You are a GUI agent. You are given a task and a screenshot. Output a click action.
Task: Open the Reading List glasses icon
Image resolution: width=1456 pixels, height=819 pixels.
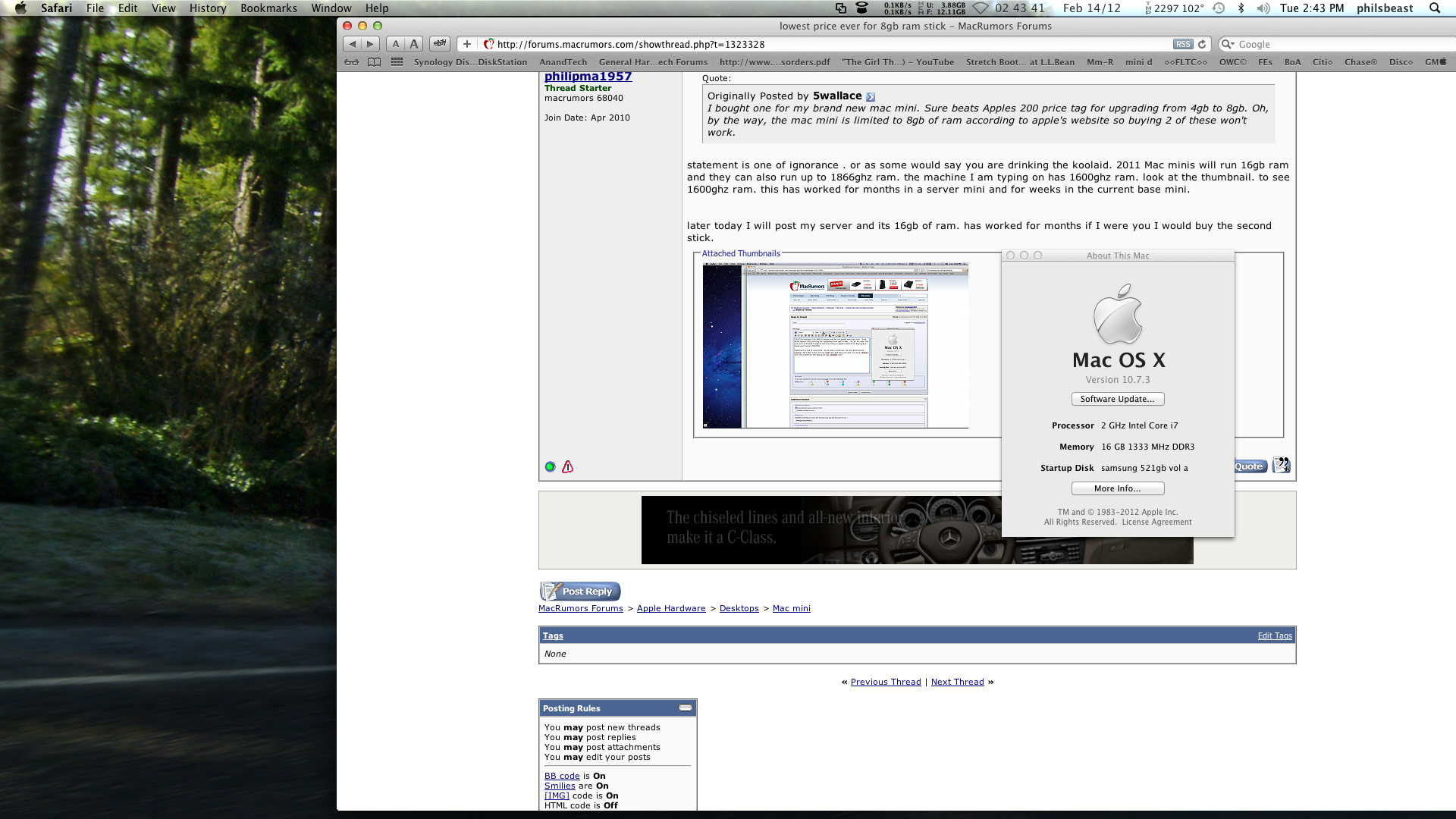(351, 62)
